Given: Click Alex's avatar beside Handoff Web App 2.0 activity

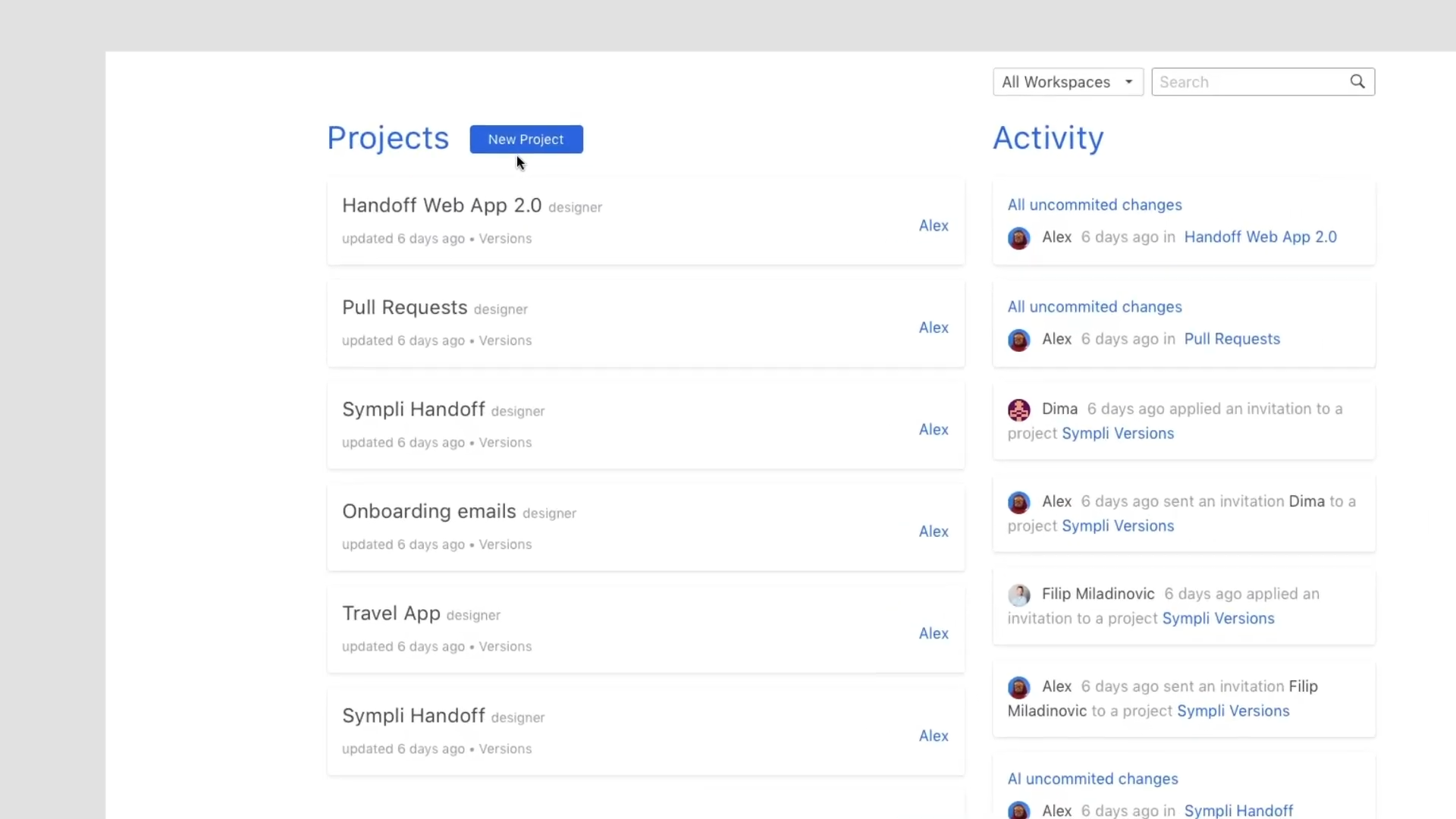Looking at the screenshot, I should click(x=1018, y=238).
